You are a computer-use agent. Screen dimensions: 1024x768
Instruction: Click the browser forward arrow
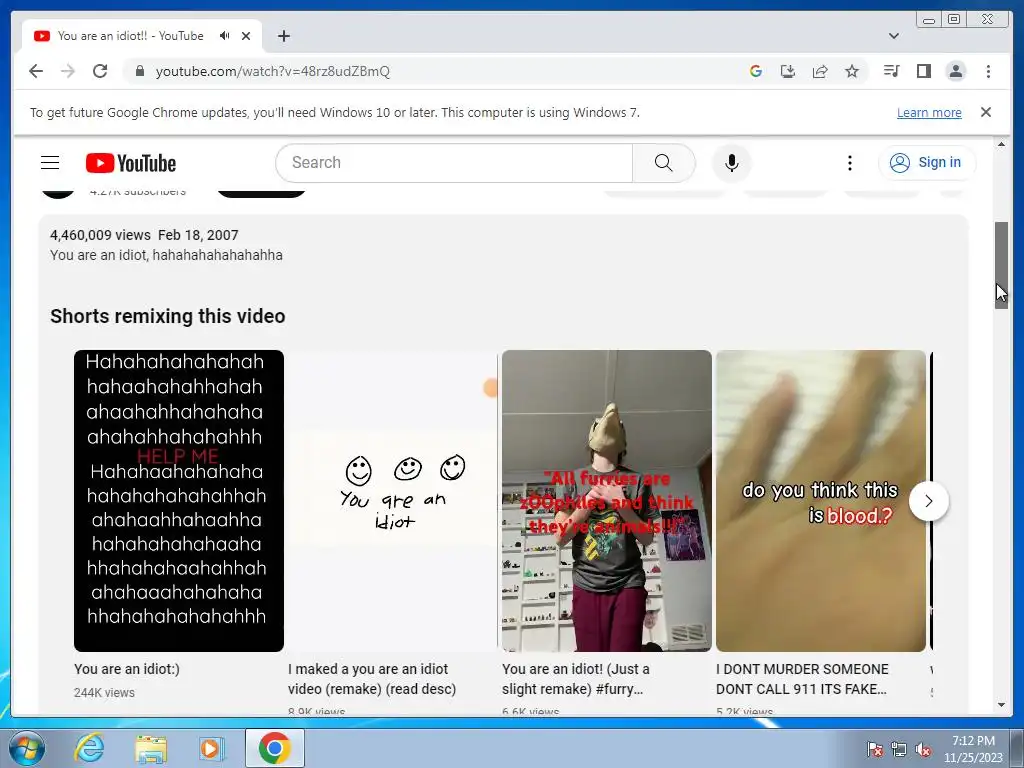[x=68, y=71]
